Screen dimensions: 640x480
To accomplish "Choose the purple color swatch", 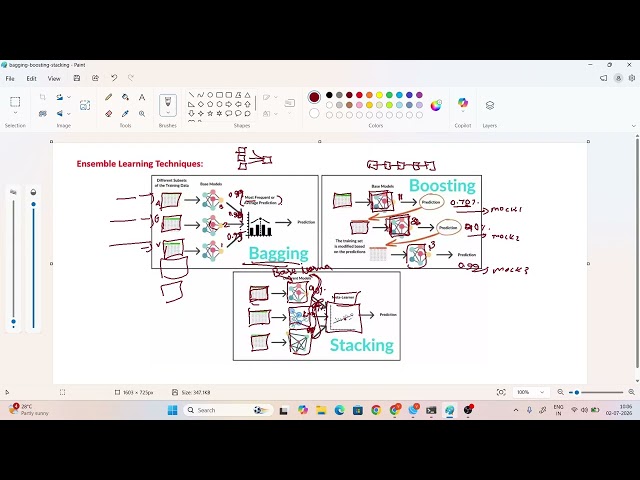I will 419,95.
